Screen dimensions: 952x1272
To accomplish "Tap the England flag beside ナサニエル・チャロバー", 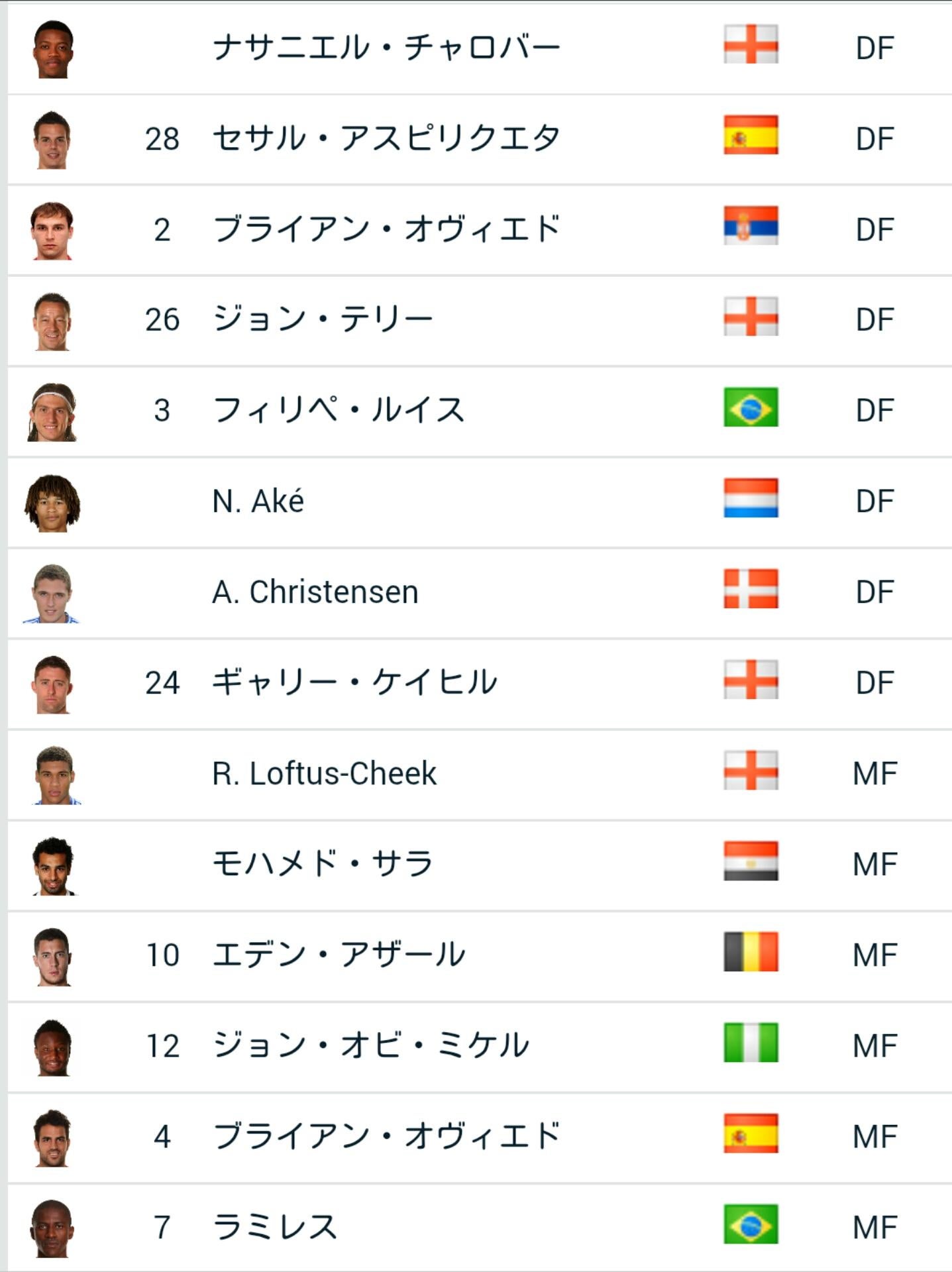I will pos(750,44).
